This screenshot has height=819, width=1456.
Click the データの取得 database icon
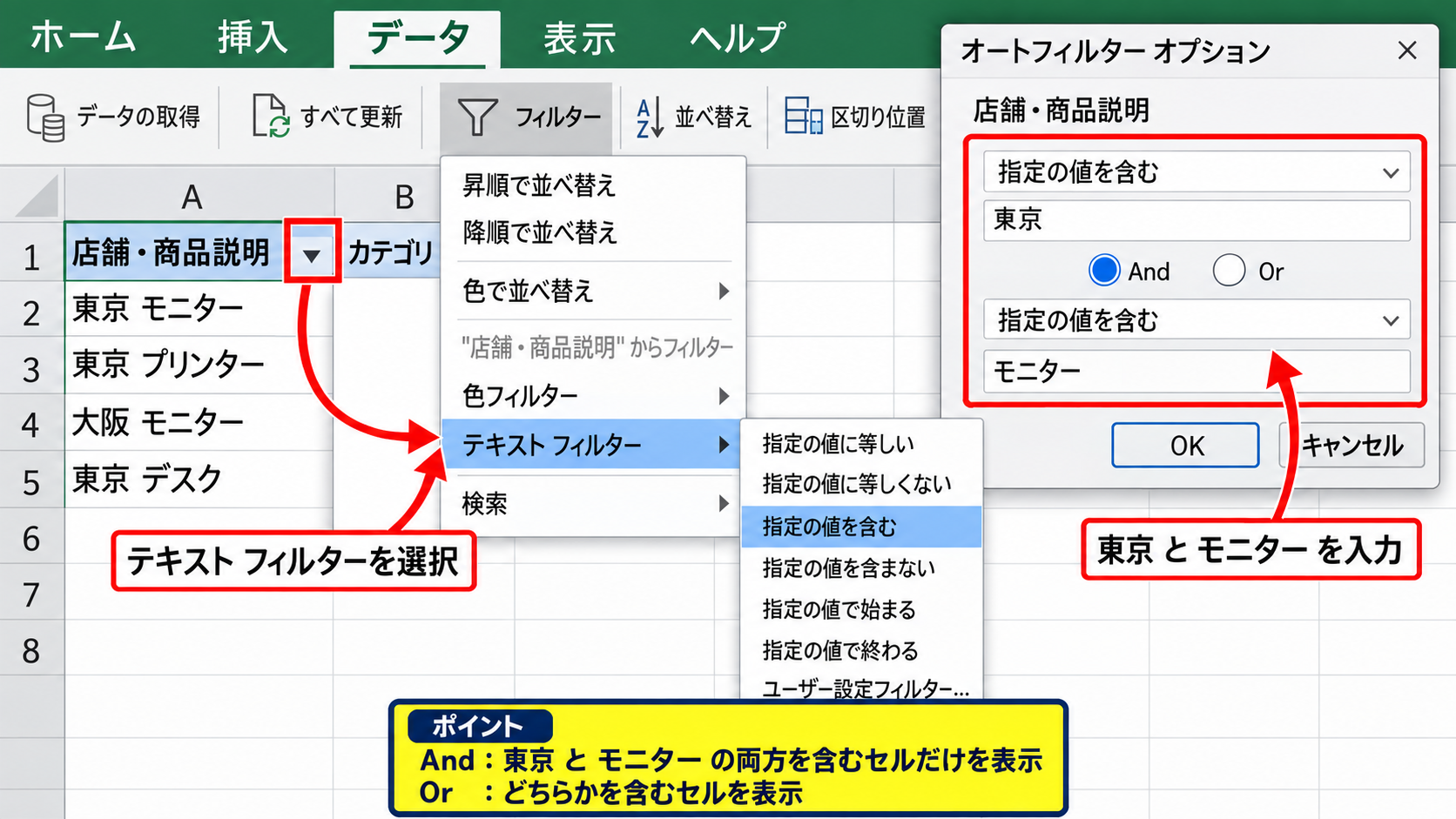[44, 117]
